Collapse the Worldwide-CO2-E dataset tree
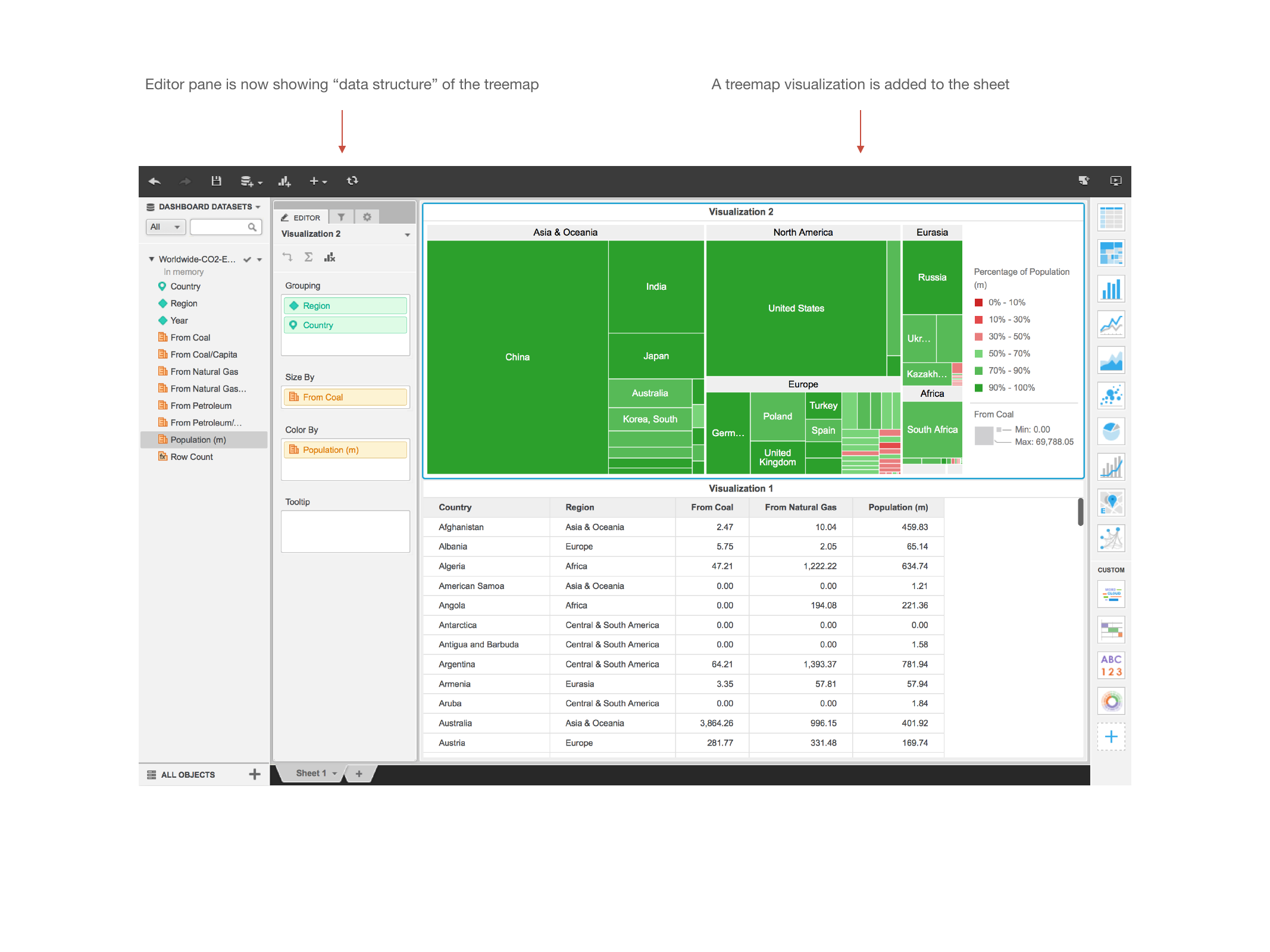The width and height of the screenshot is (1270, 952). coord(151,259)
